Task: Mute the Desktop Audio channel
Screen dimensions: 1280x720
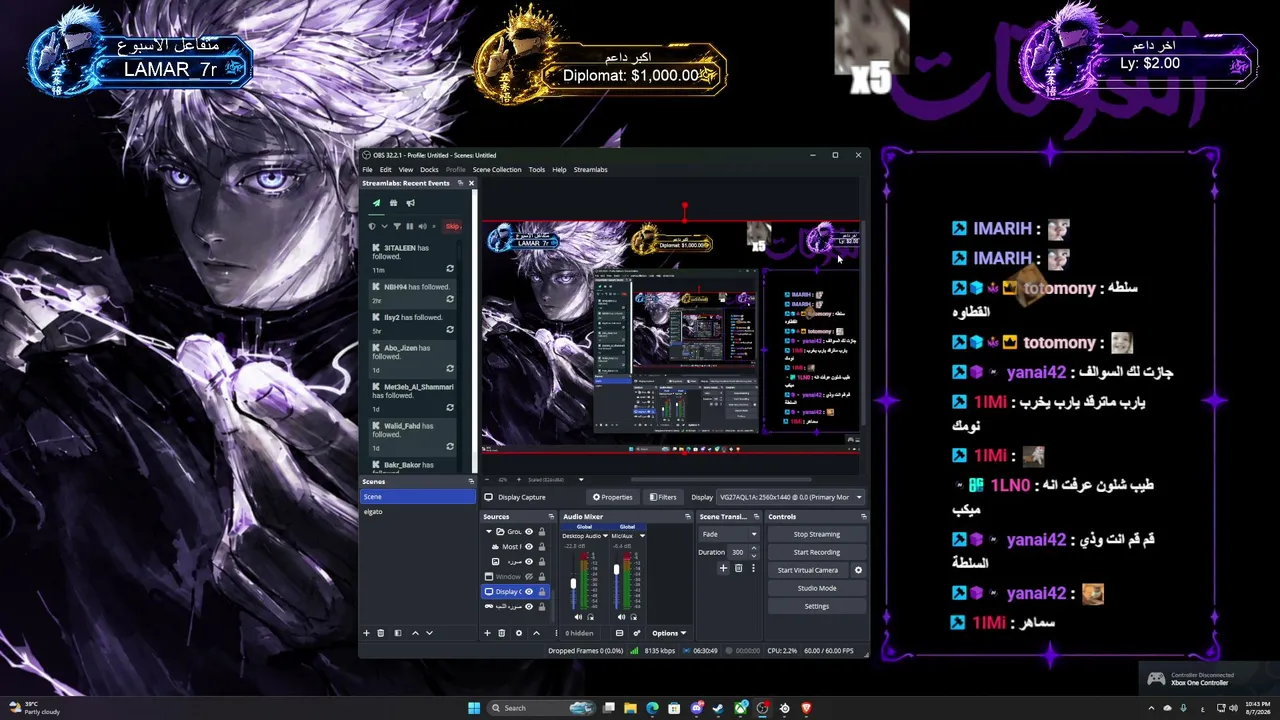Action: click(x=579, y=618)
